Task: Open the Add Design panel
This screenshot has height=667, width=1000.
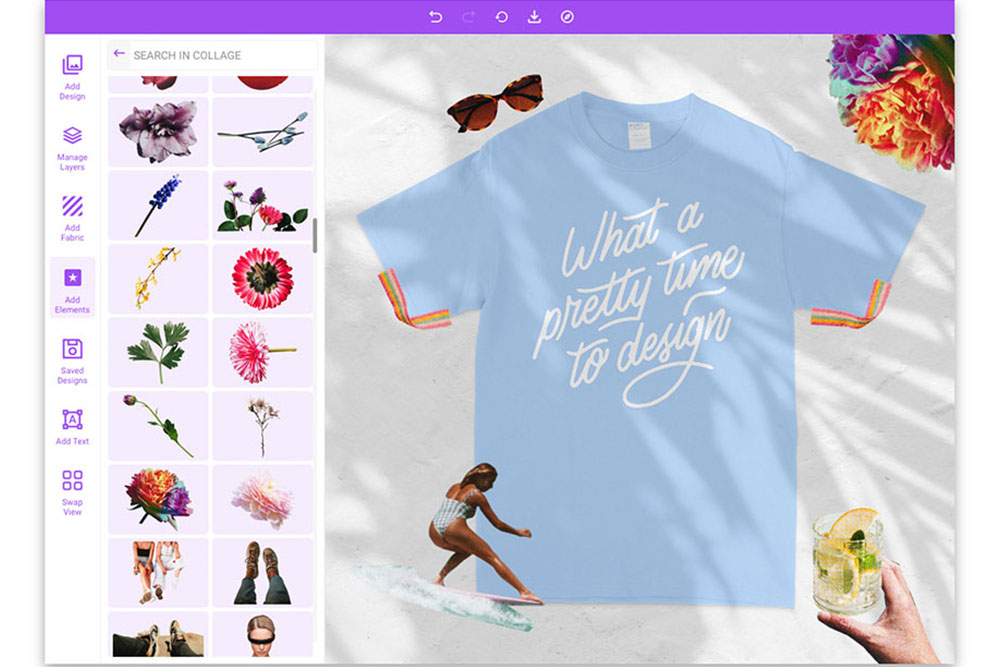Action: pyautogui.click(x=72, y=76)
